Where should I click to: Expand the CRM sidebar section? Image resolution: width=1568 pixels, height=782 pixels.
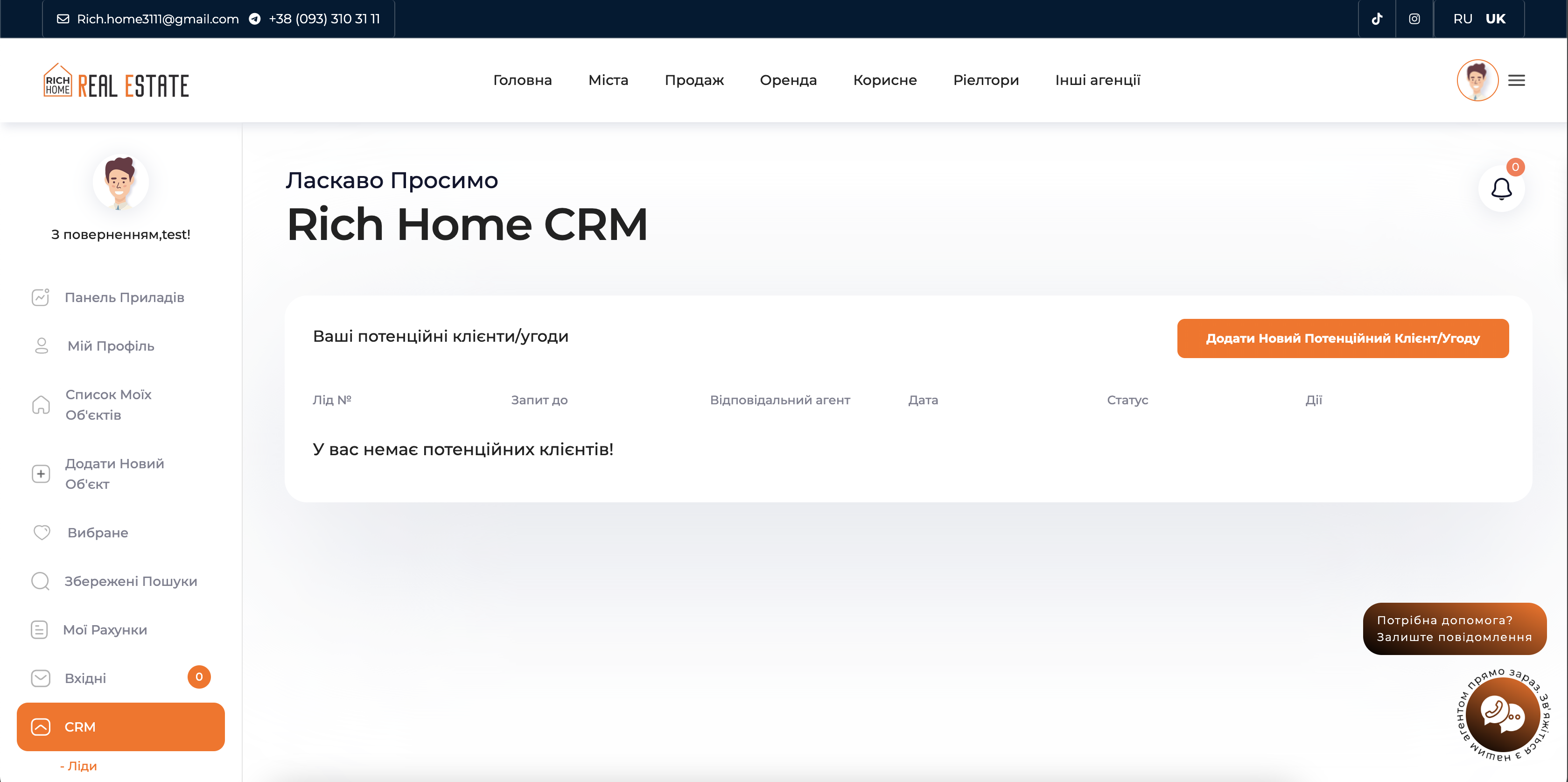(120, 726)
